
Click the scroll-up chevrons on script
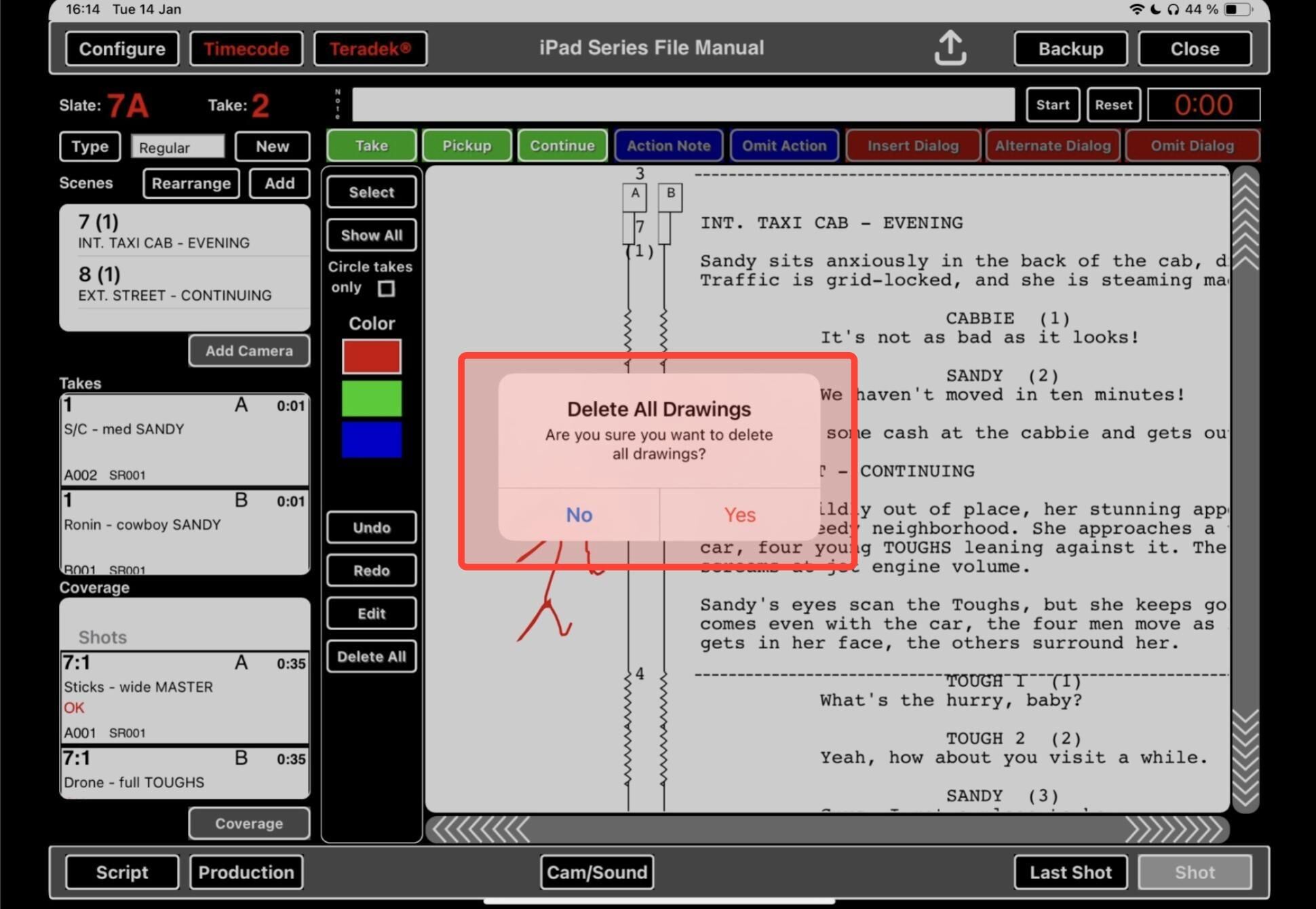(1245, 220)
